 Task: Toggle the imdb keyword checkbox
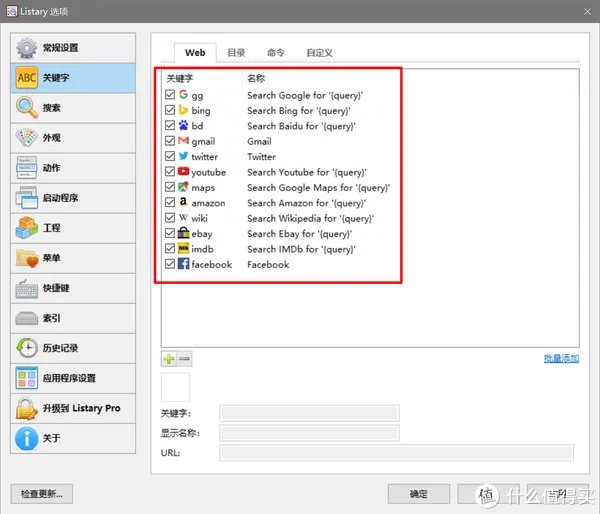click(x=170, y=248)
